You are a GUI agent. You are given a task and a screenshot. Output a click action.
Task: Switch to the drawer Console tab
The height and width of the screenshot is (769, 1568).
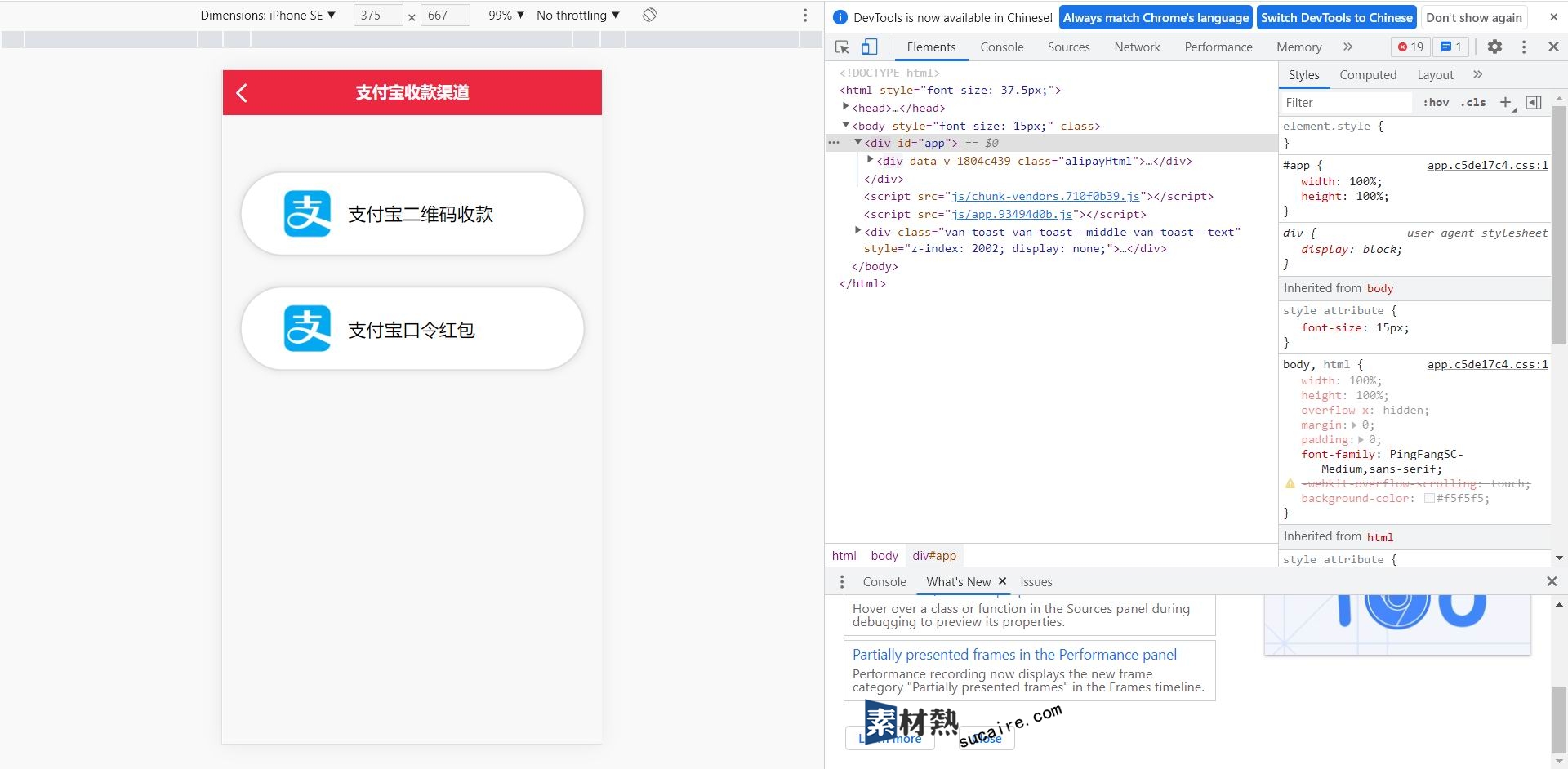pos(884,582)
